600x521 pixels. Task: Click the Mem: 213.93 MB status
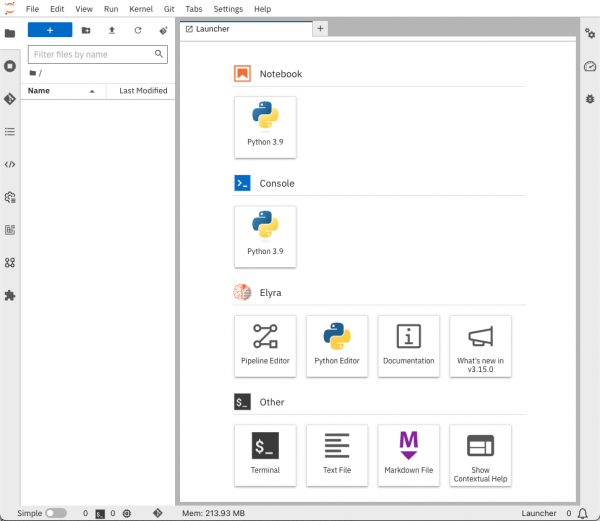click(x=213, y=513)
